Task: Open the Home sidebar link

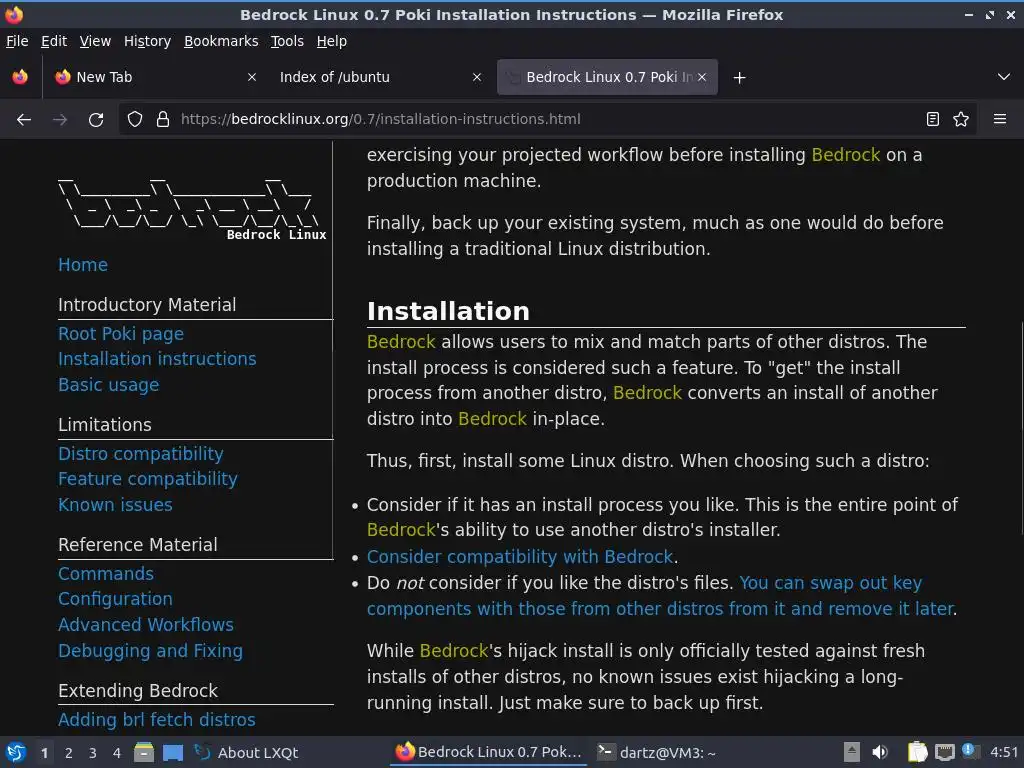Action: pyautogui.click(x=83, y=265)
